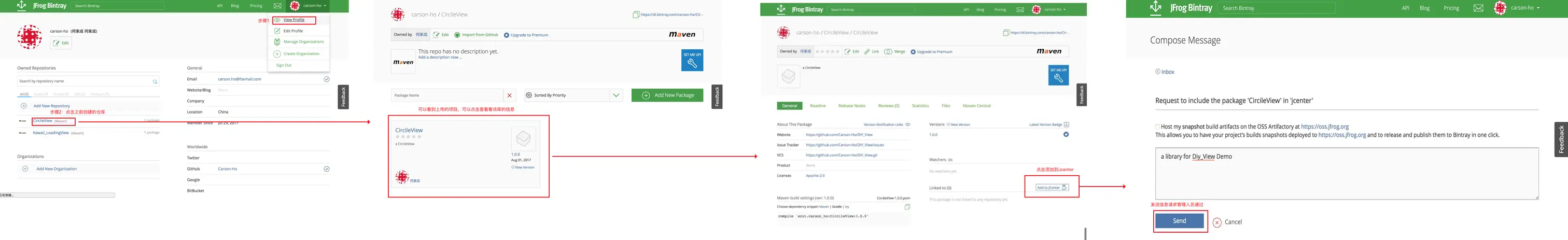Open the Reviews (0) tab

888,106
